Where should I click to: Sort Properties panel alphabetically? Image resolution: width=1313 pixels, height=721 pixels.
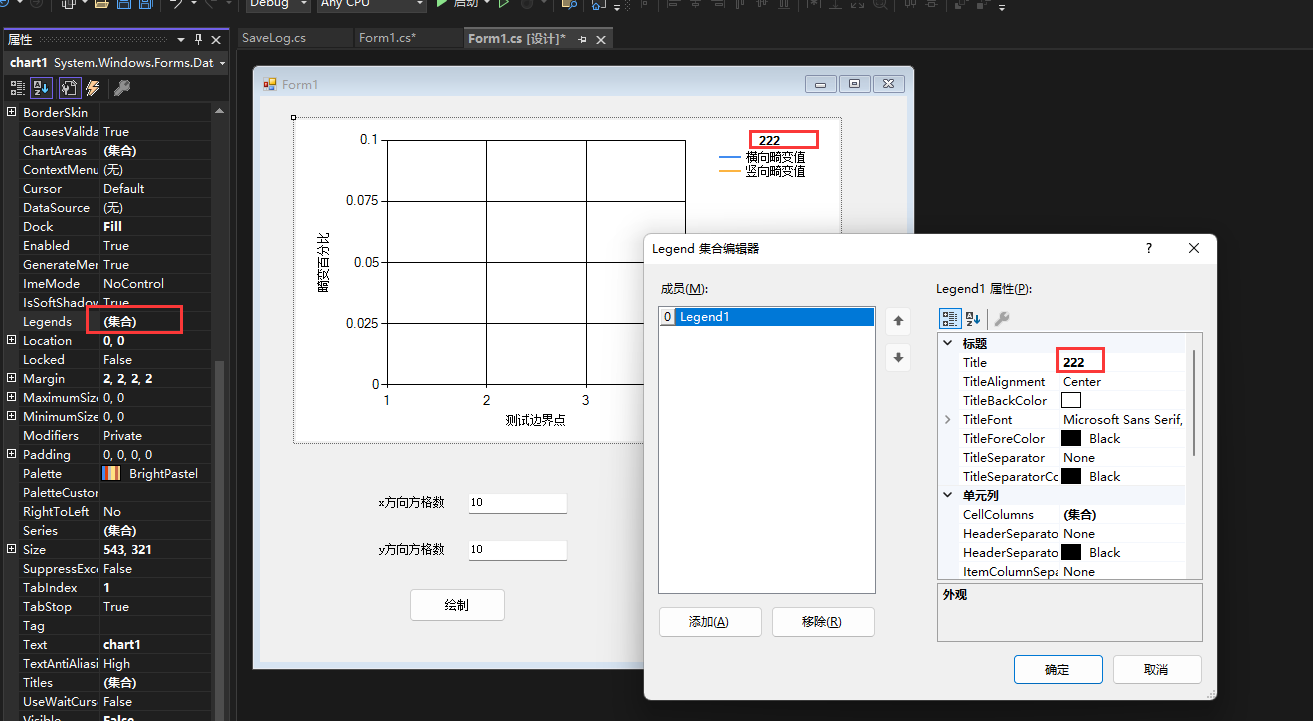point(41,88)
